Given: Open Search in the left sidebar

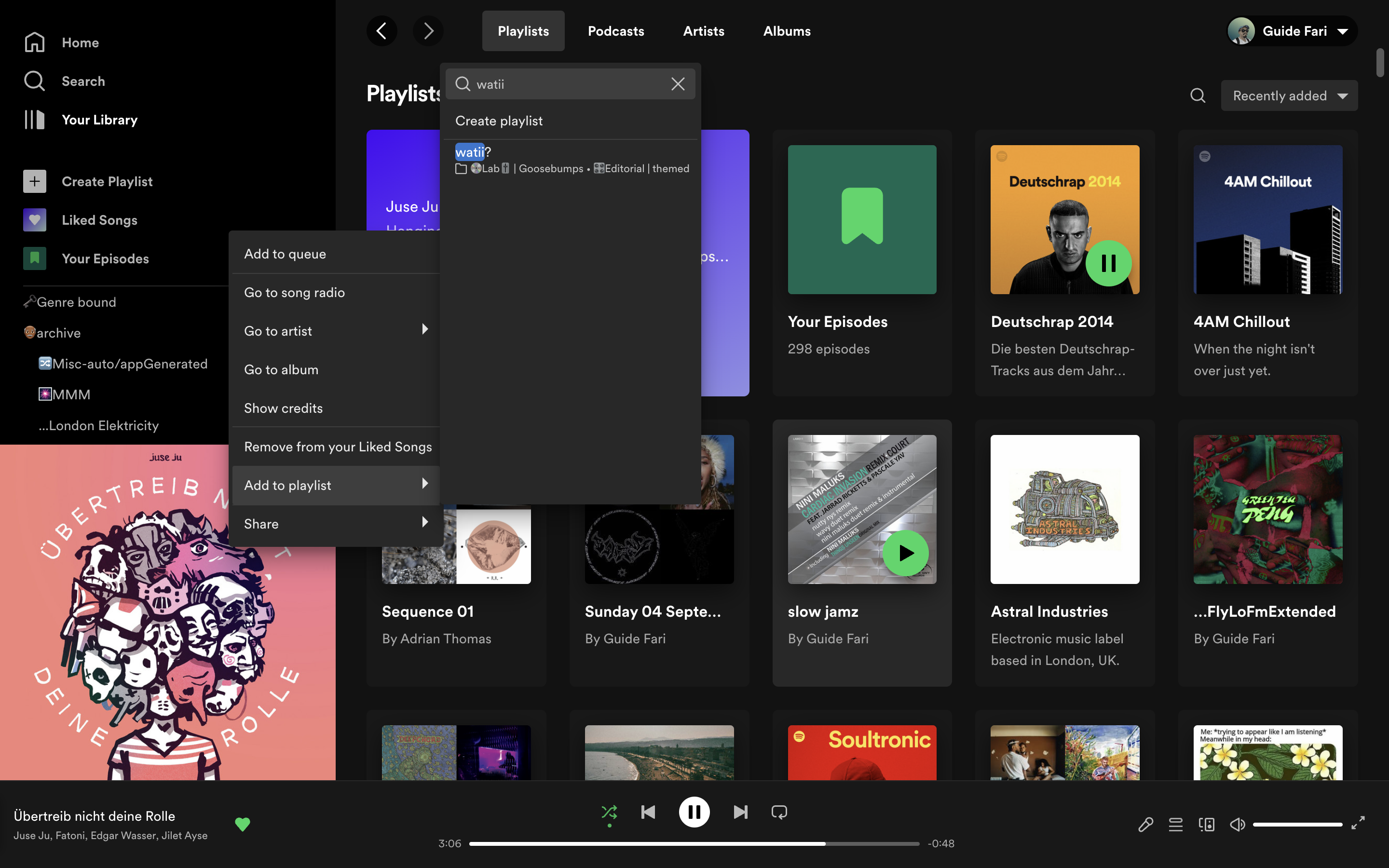Looking at the screenshot, I should 65,81.
